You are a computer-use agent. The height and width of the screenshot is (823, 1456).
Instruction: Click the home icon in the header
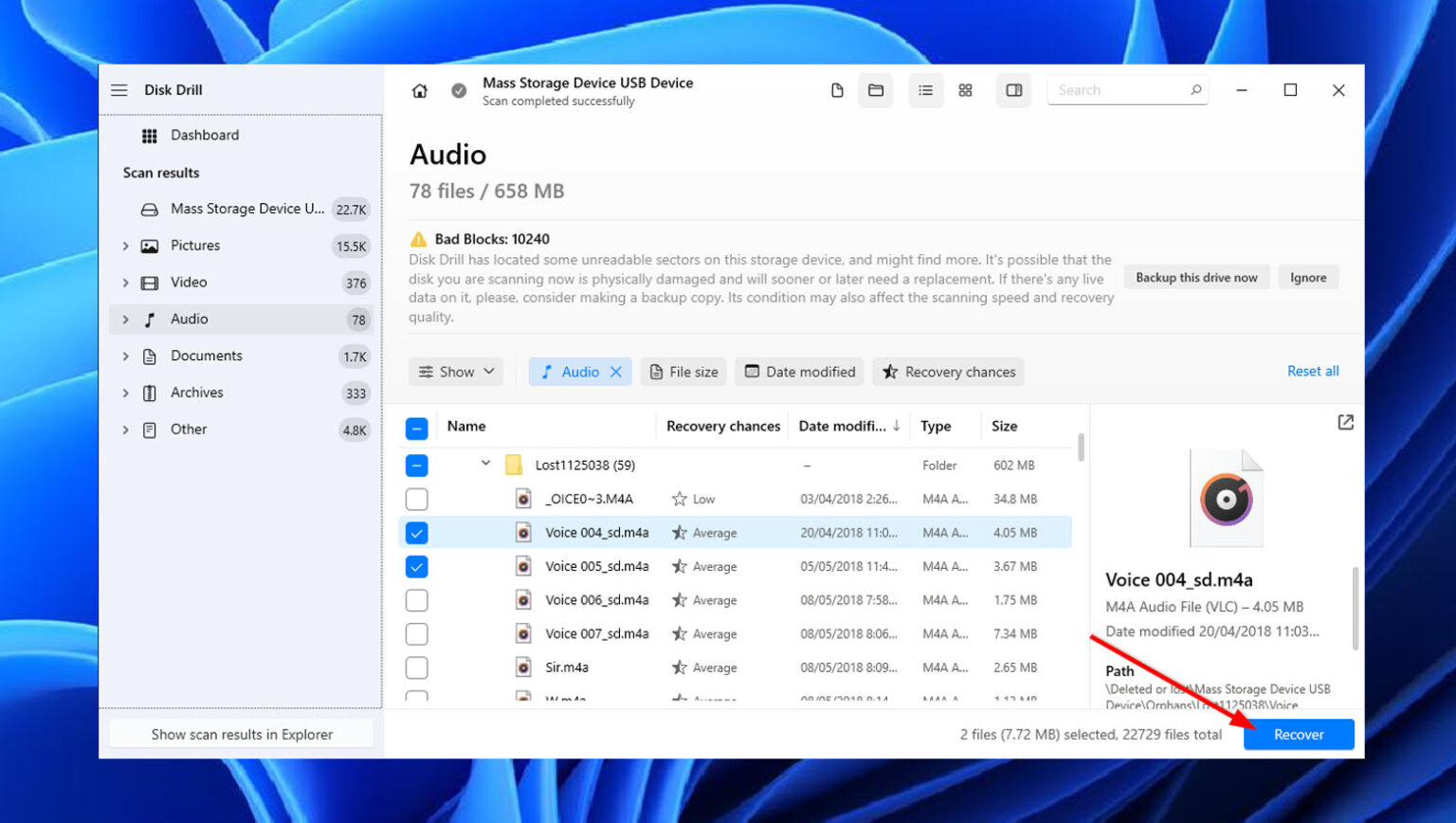coord(418,90)
